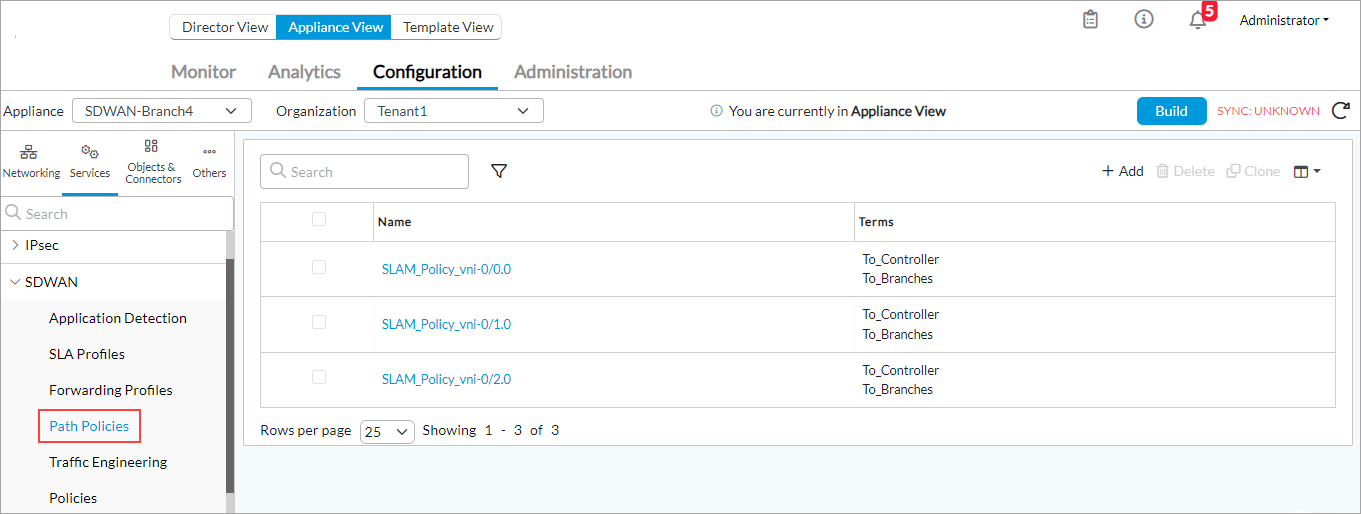Open the Others sidebar icon
Viewport: 1361px width, 514px height.
click(x=209, y=162)
